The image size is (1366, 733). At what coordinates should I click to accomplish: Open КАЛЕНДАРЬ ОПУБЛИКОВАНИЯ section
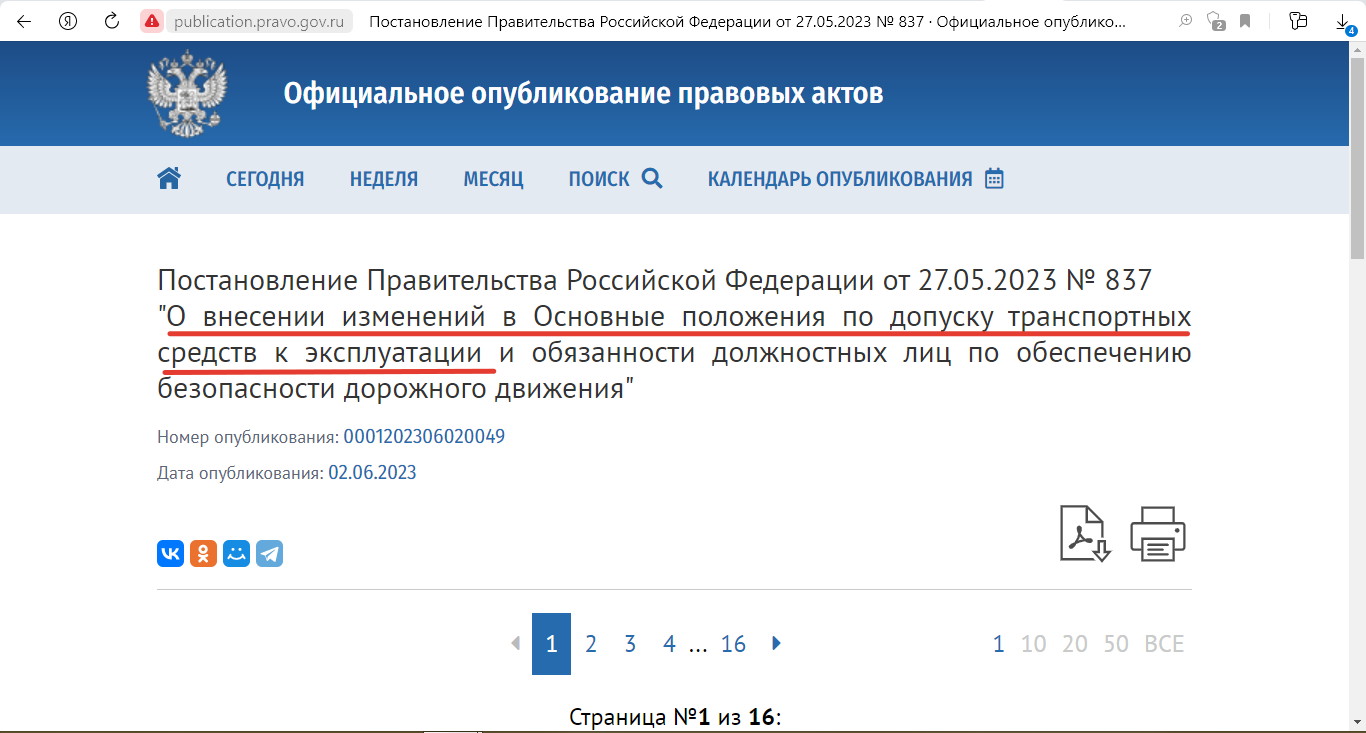(x=840, y=178)
